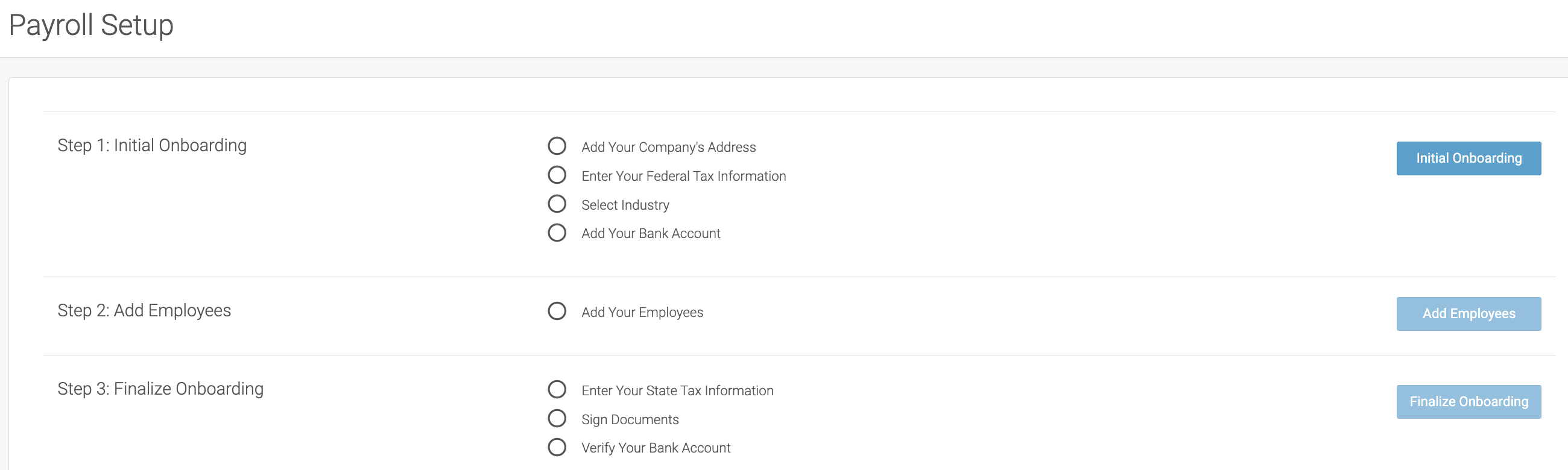Click the Step 1: Initial Onboarding heading
The image size is (1568, 470).
coord(152,145)
